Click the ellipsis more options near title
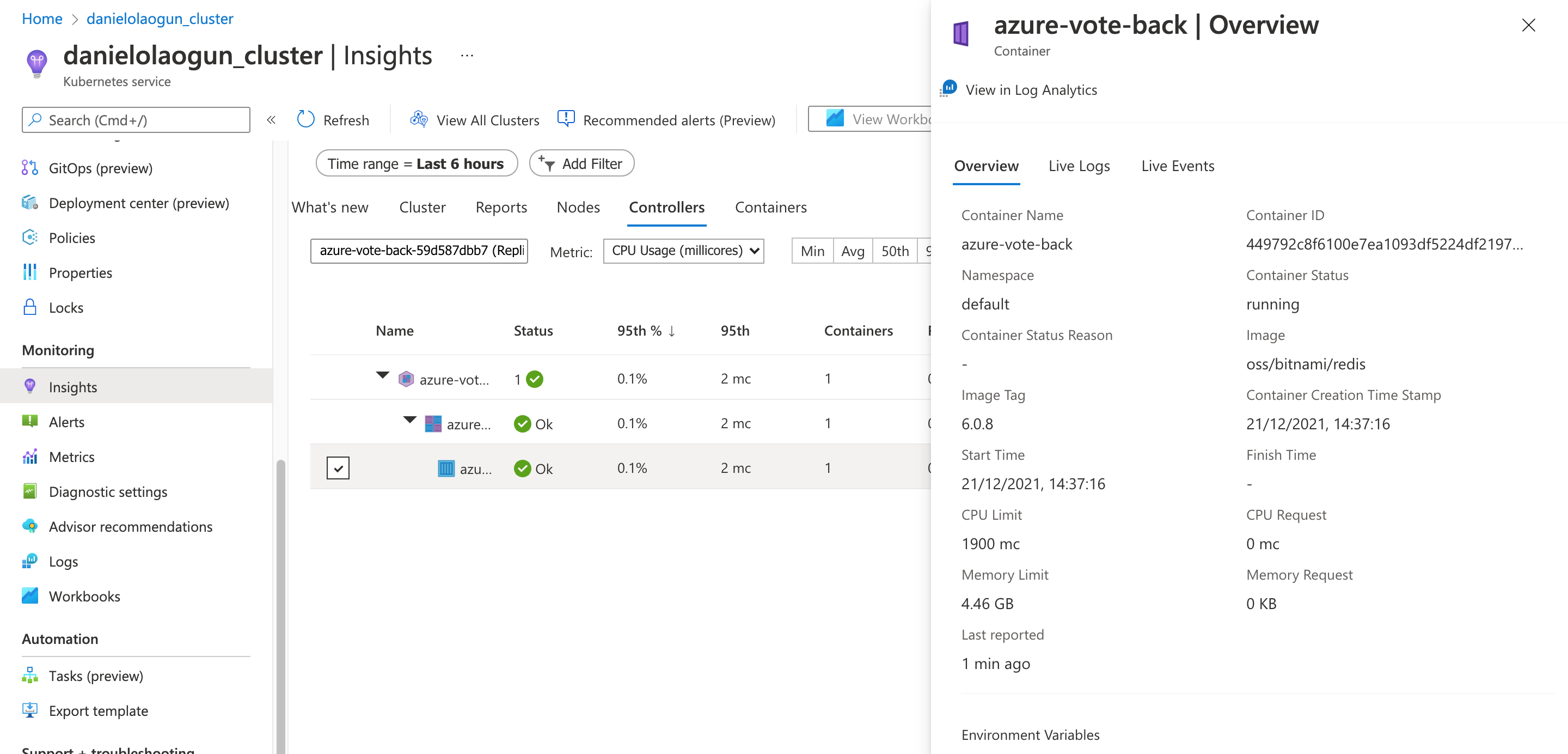Screen dimensions: 1568x754 (467, 56)
